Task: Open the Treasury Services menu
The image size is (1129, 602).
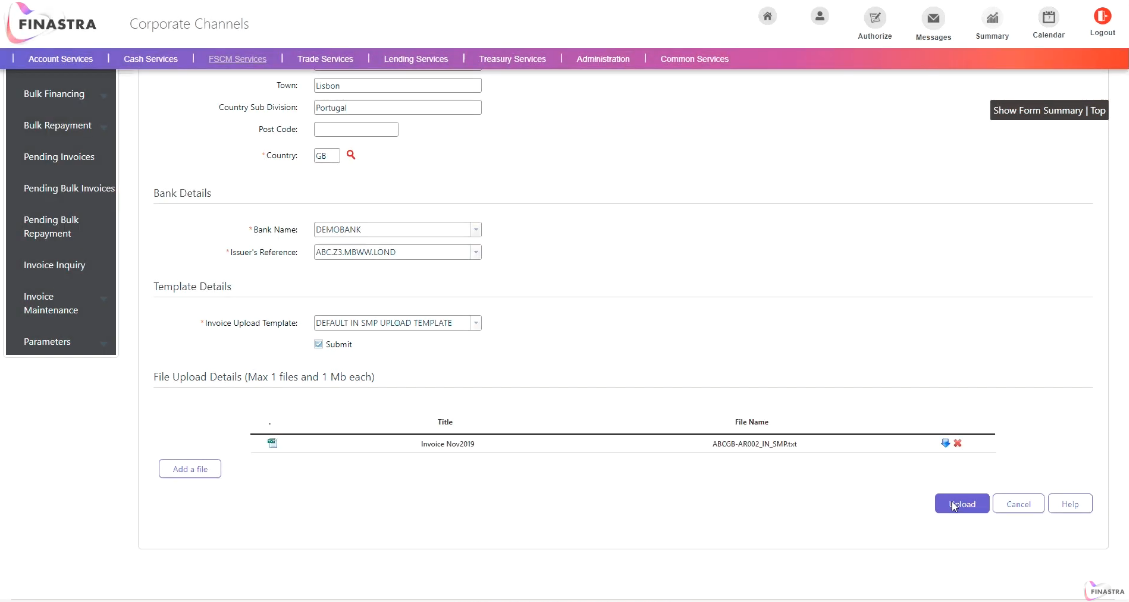Action: click(513, 59)
